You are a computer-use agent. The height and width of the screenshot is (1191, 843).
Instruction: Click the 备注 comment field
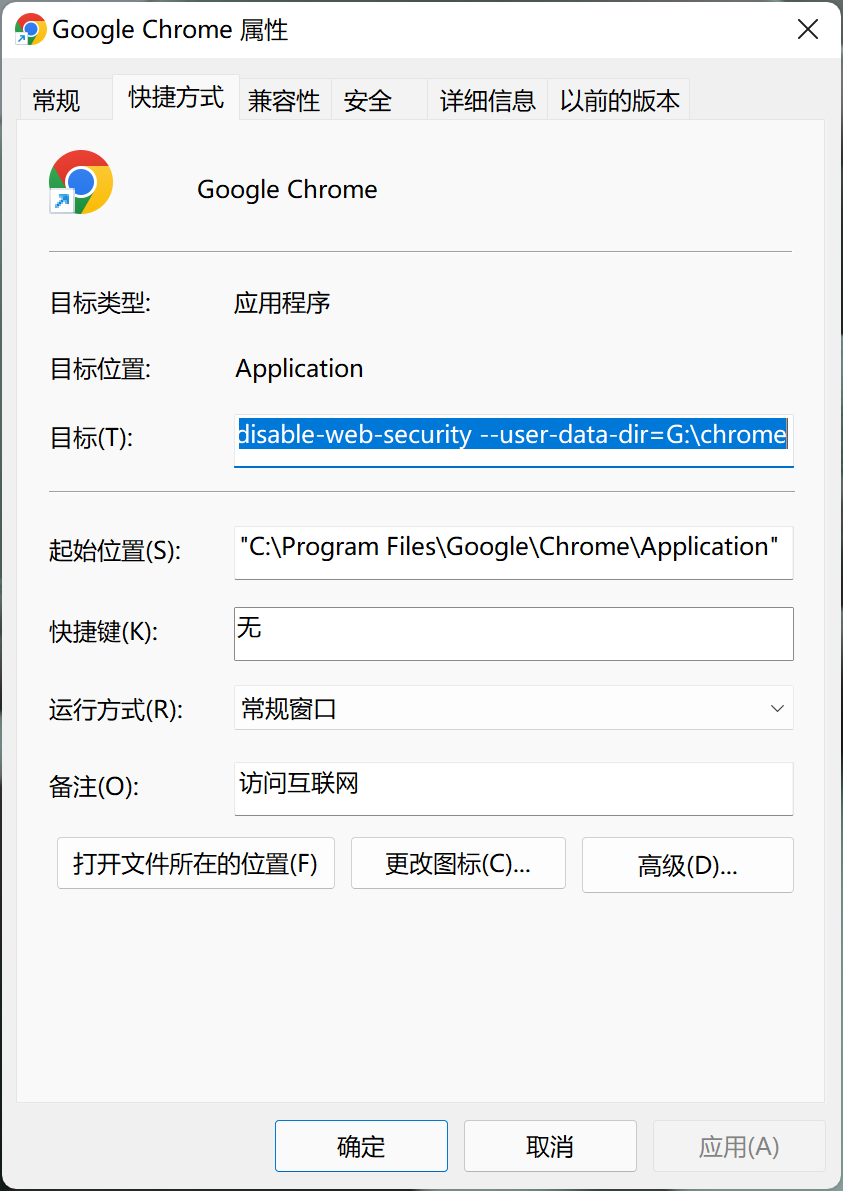513,787
